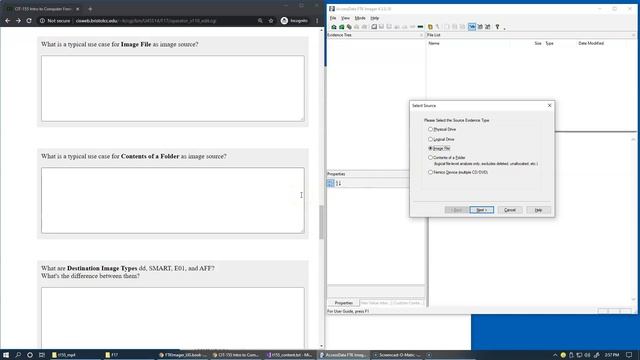
Task: Switch to the Custom Content tab
Action: pyautogui.click(x=407, y=303)
